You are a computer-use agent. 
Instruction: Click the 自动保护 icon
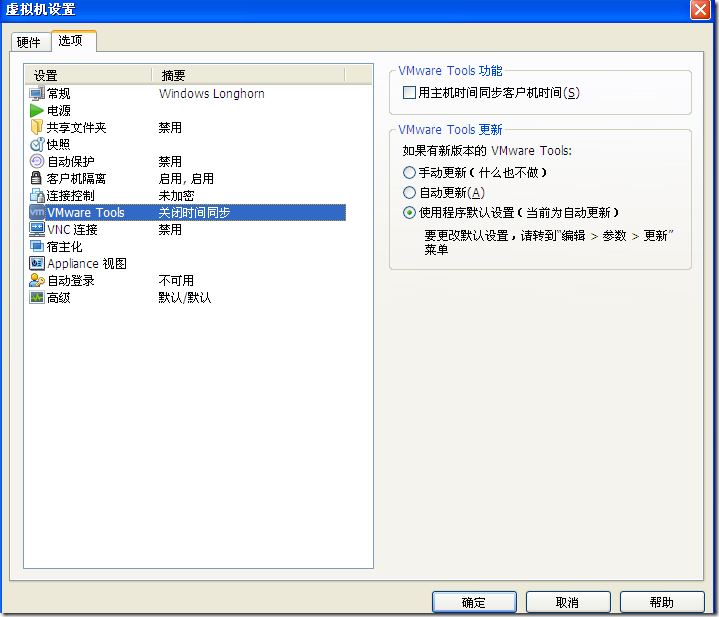(37, 161)
